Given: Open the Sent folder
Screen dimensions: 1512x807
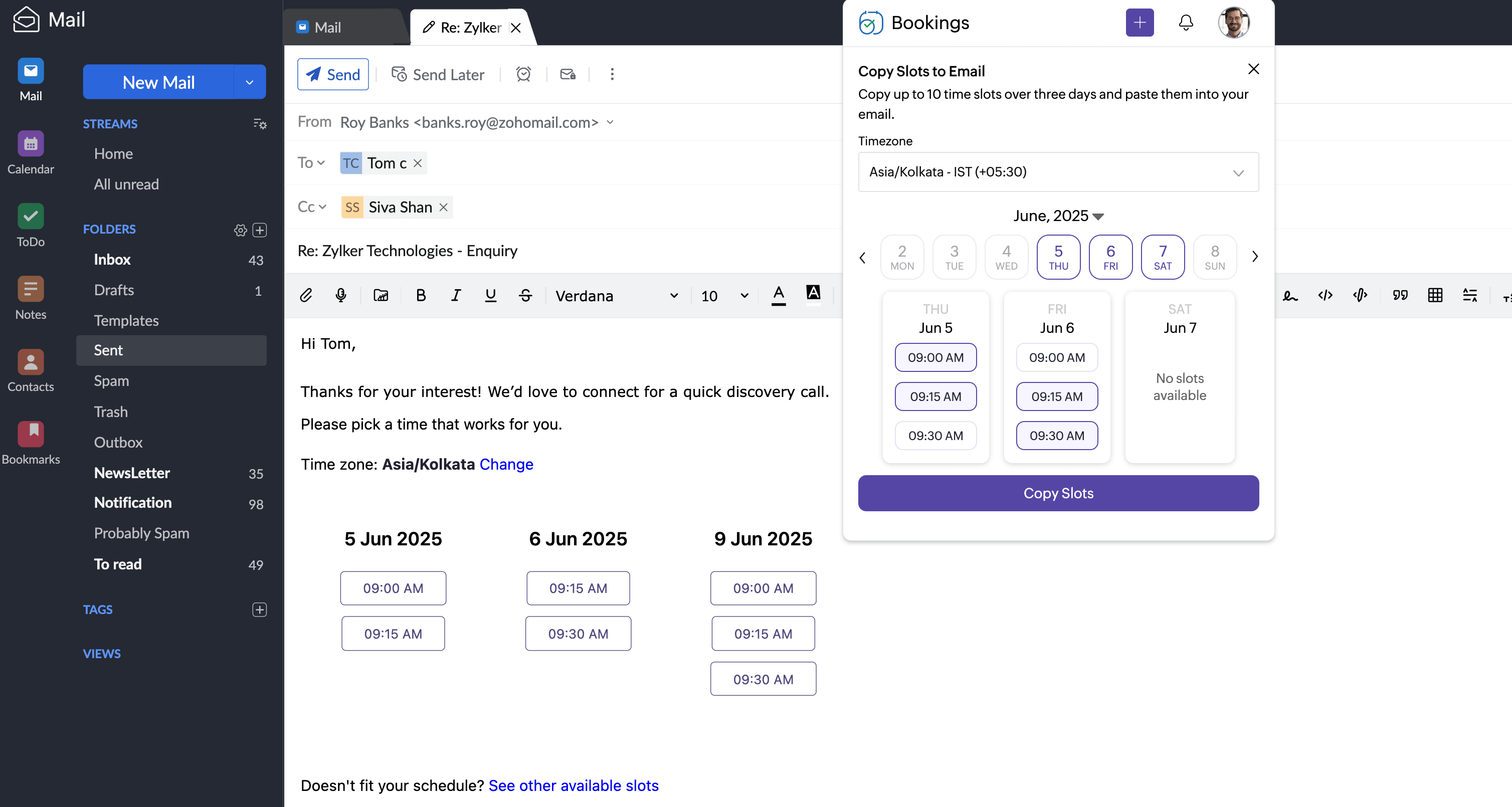Looking at the screenshot, I should tap(109, 350).
